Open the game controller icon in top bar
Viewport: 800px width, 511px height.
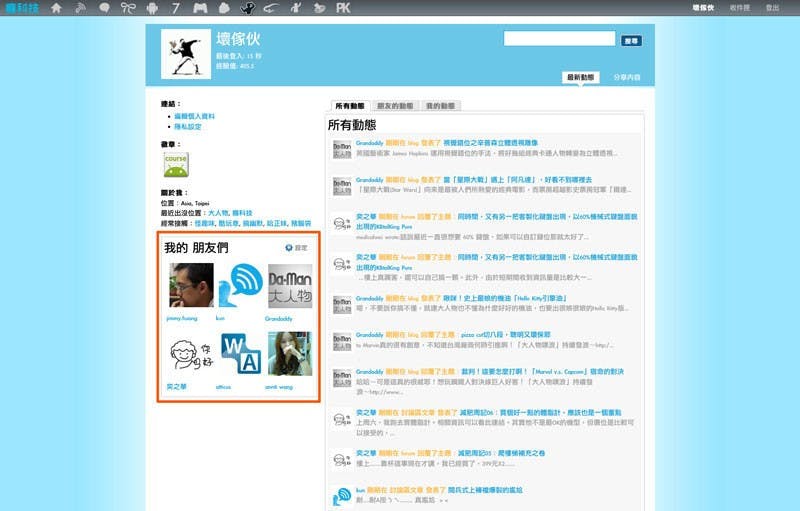click(x=200, y=8)
